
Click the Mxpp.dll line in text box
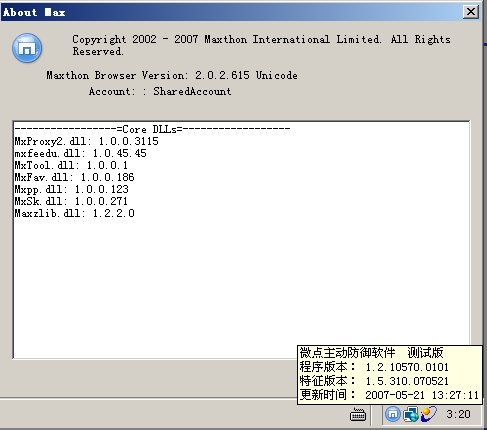pyautogui.click(x=71, y=189)
